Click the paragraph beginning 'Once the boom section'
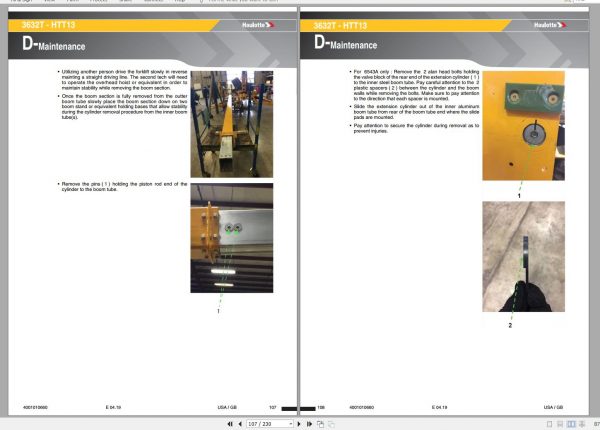Screen dimensions: 600x430 123,107
